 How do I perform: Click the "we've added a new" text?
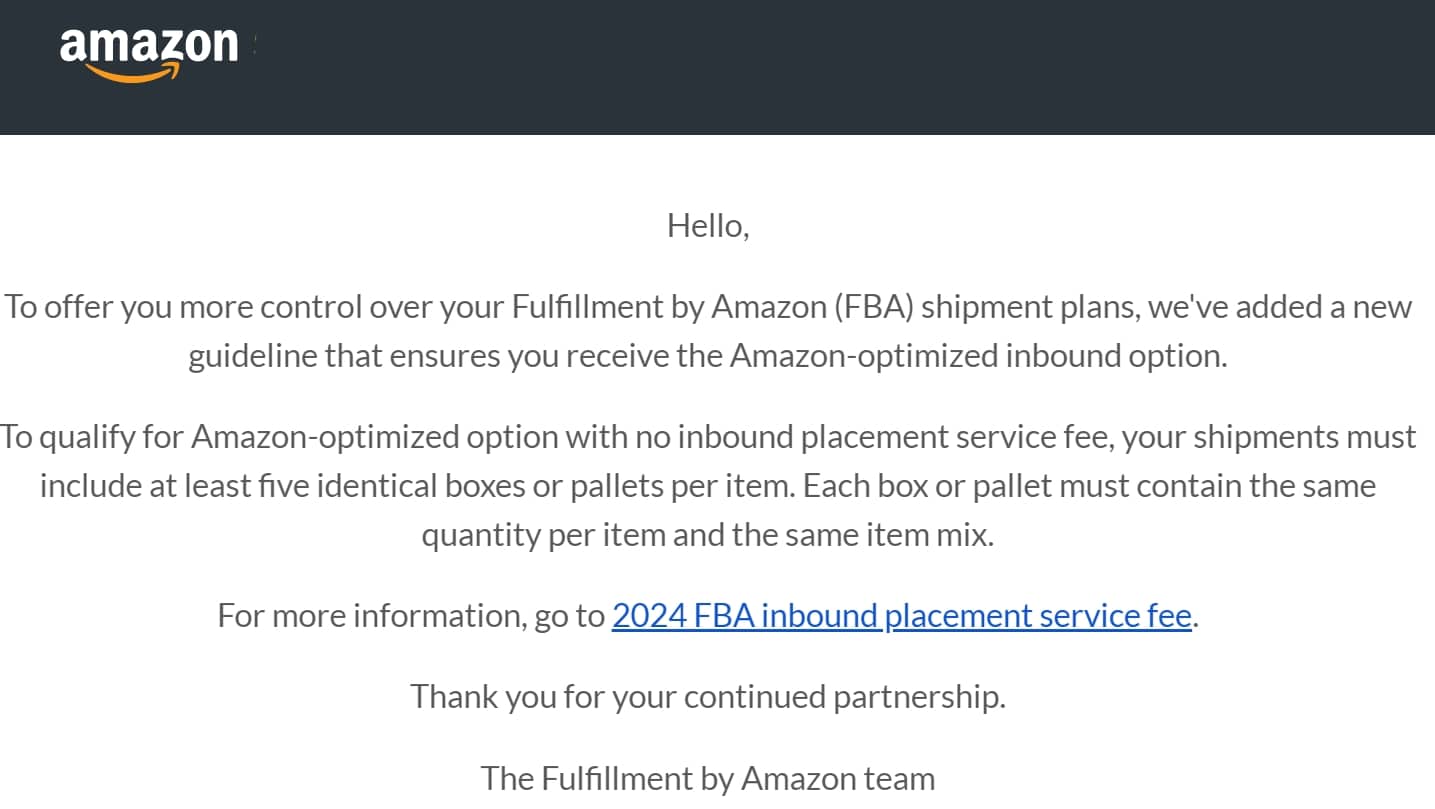click(x=1280, y=306)
